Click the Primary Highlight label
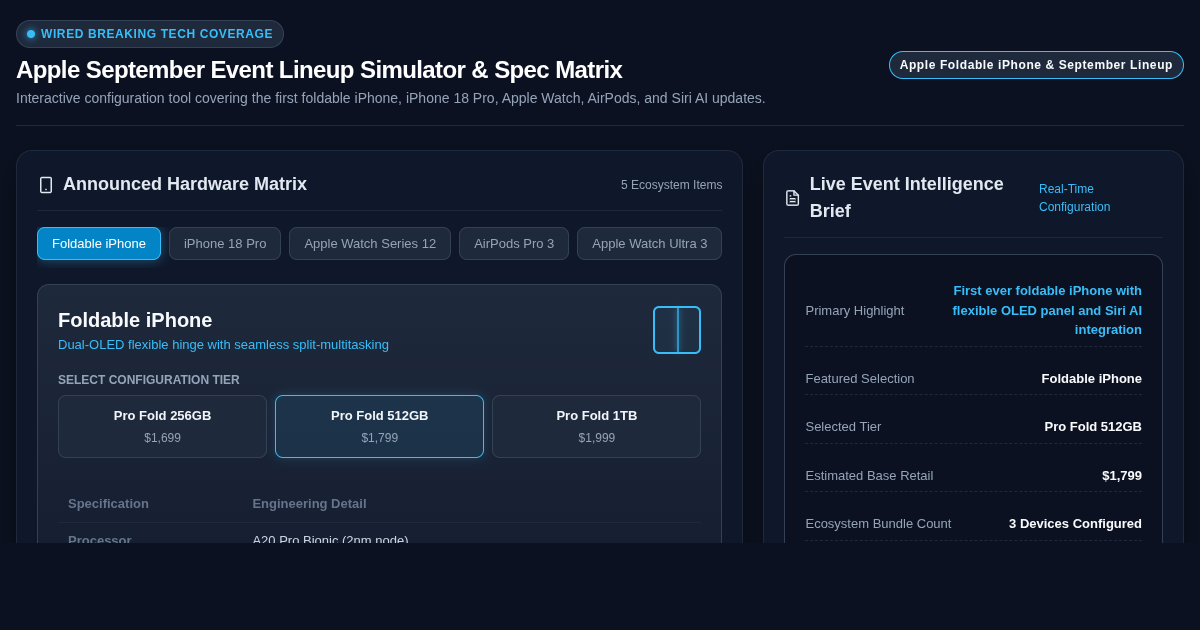This screenshot has height=630, width=1200. (x=855, y=311)
